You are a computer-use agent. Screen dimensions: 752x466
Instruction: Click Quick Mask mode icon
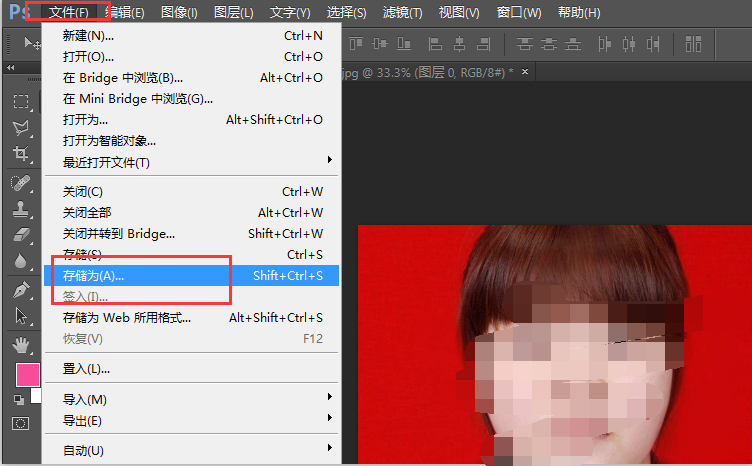point(21,423)
